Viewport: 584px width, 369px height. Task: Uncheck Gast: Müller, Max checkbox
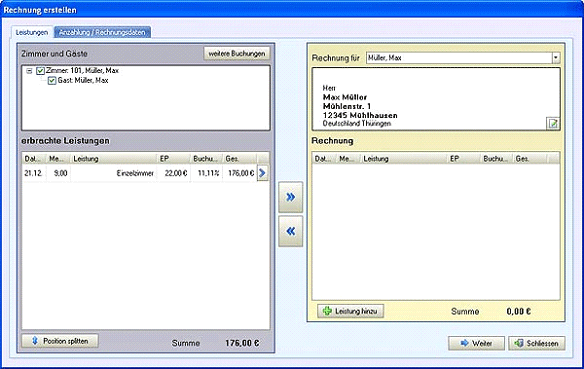point(52,80)
